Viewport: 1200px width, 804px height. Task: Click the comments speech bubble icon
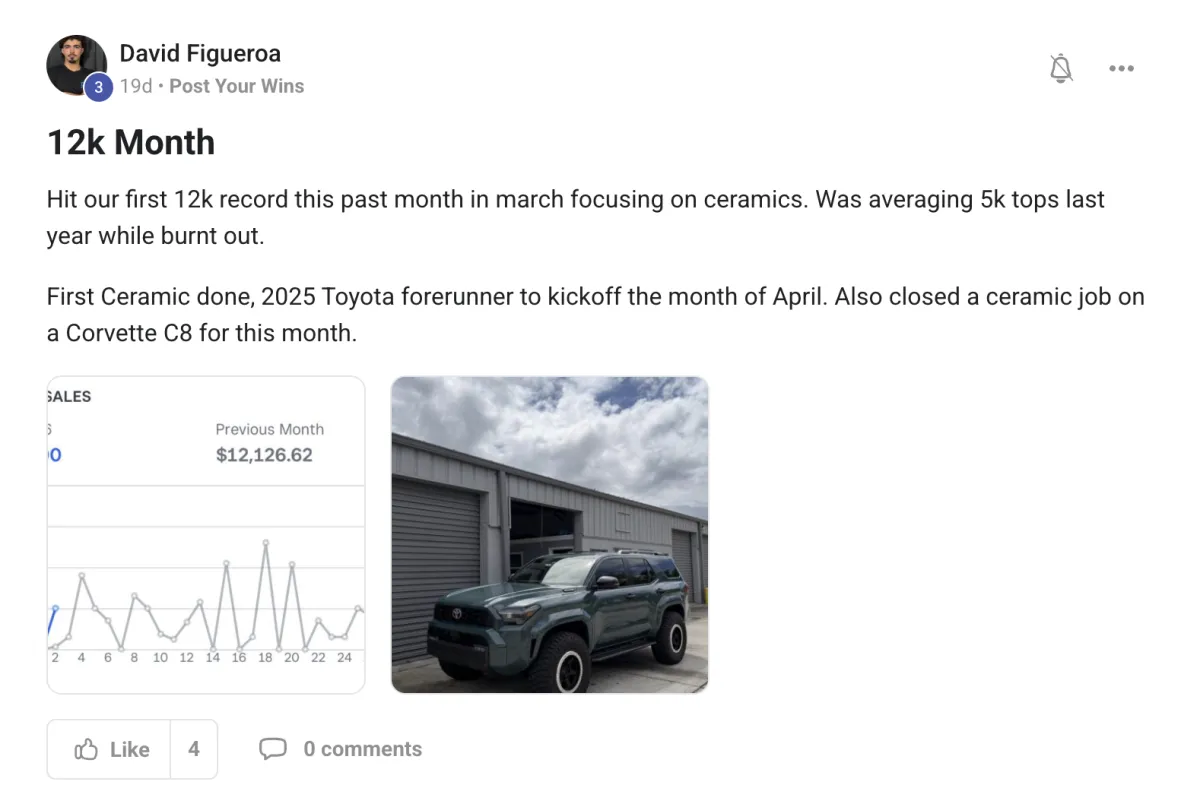click(273, 749)
